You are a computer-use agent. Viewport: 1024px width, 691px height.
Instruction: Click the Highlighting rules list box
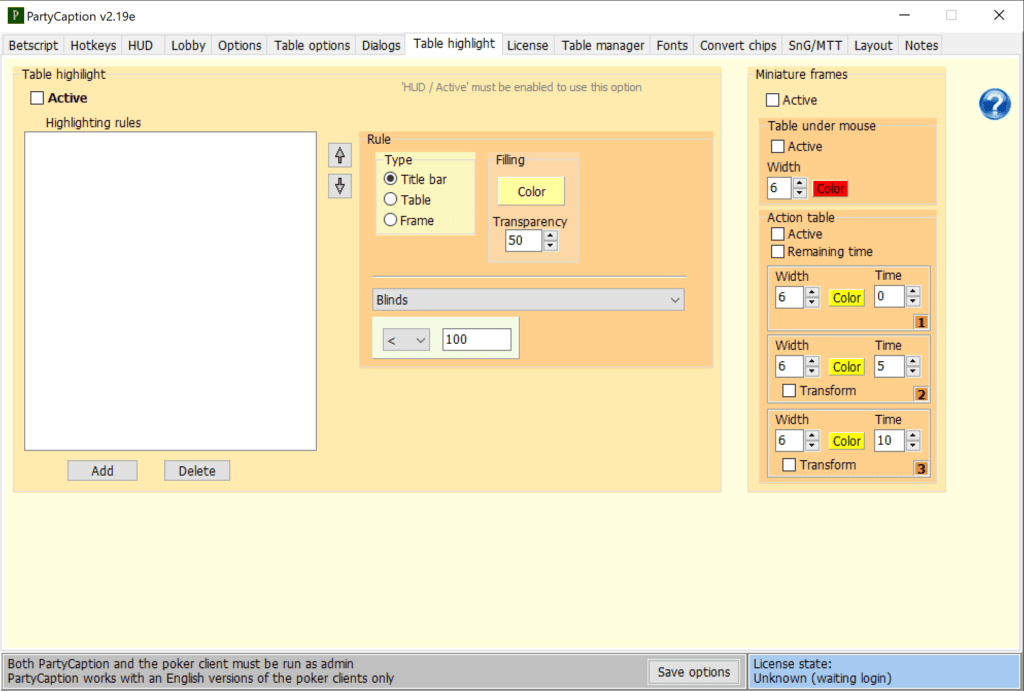click(x=170, y=291)
